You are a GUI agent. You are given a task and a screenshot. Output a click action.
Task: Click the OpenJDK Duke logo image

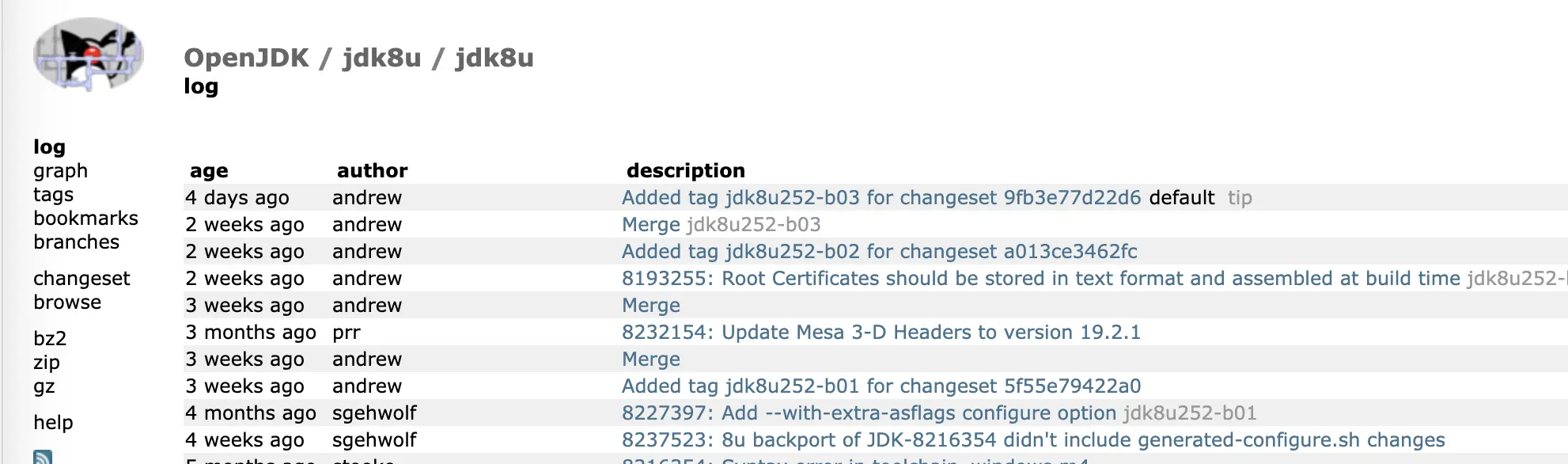point(88,54)
